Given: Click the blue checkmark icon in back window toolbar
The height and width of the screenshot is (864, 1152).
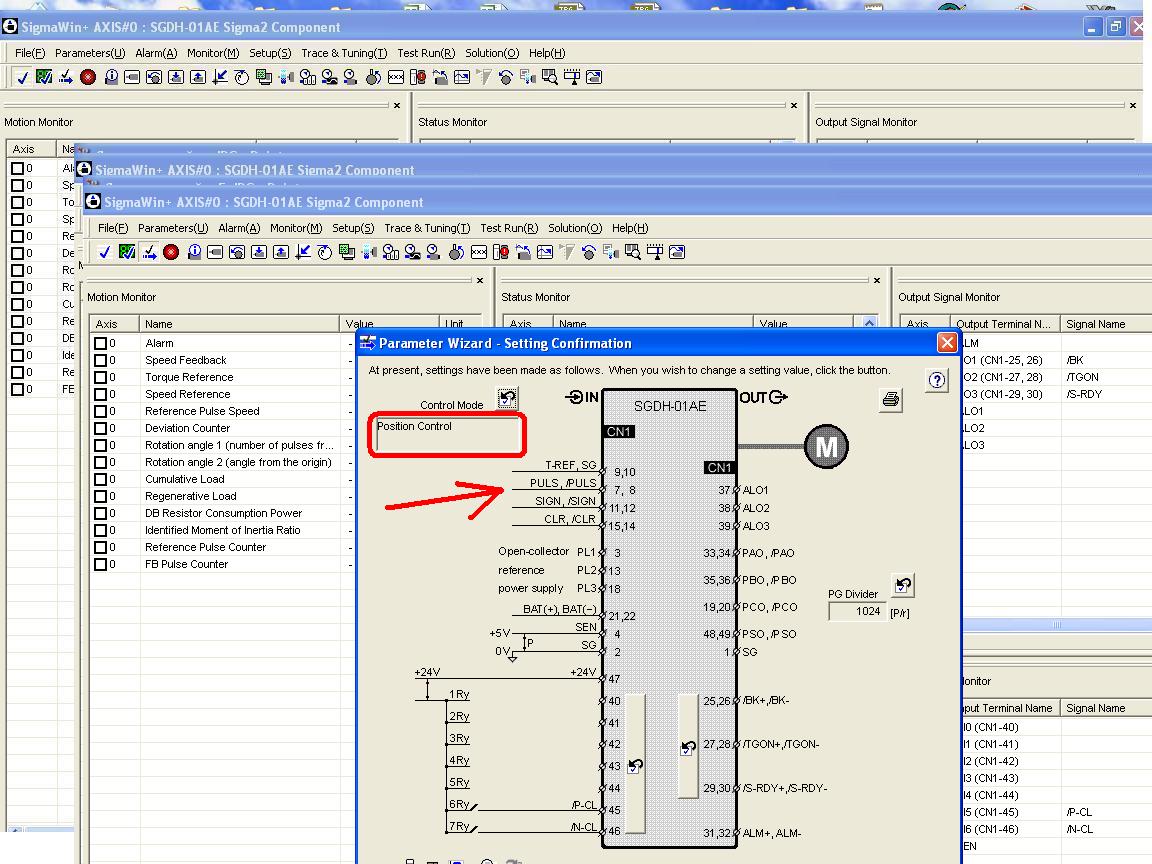Looking at the screenshot, I should point(22,77).
